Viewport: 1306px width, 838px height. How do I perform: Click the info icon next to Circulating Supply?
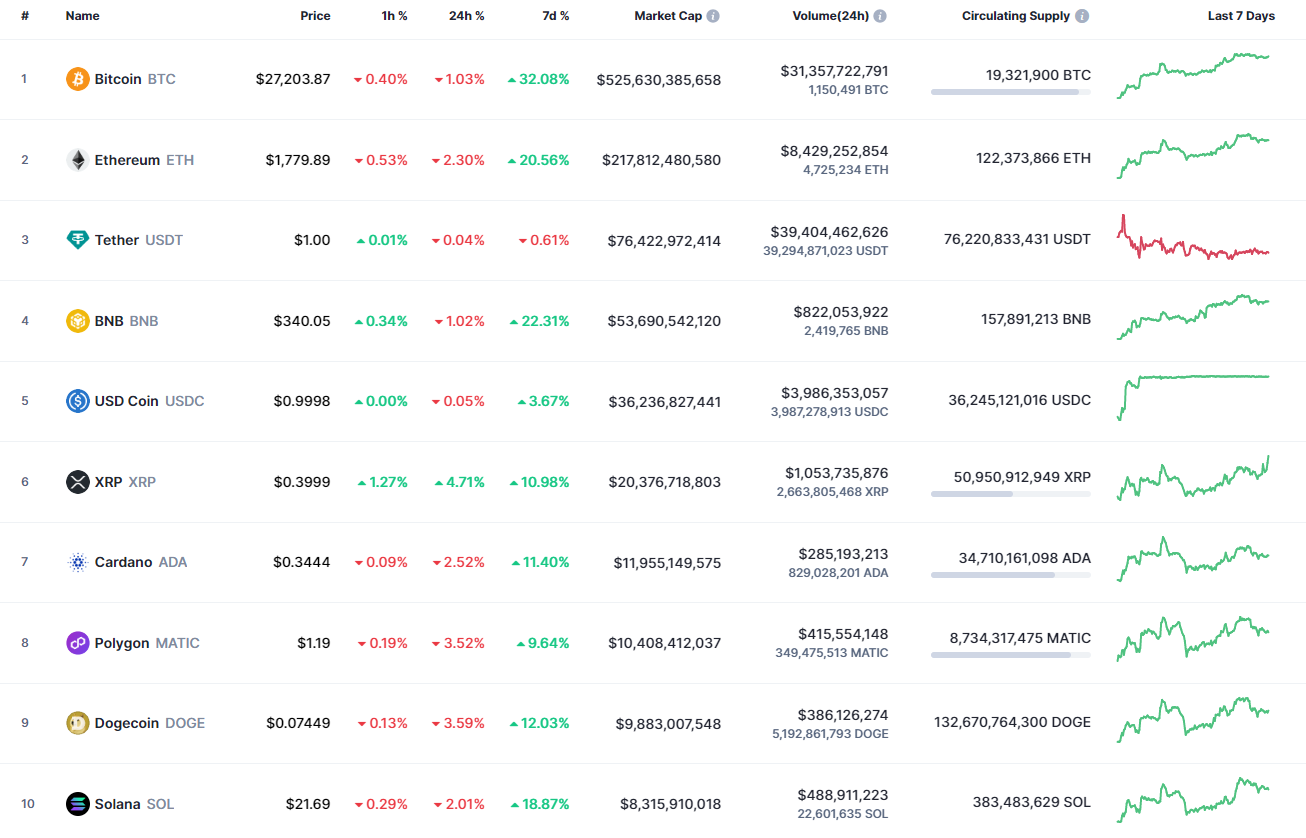coord(1082,16)
